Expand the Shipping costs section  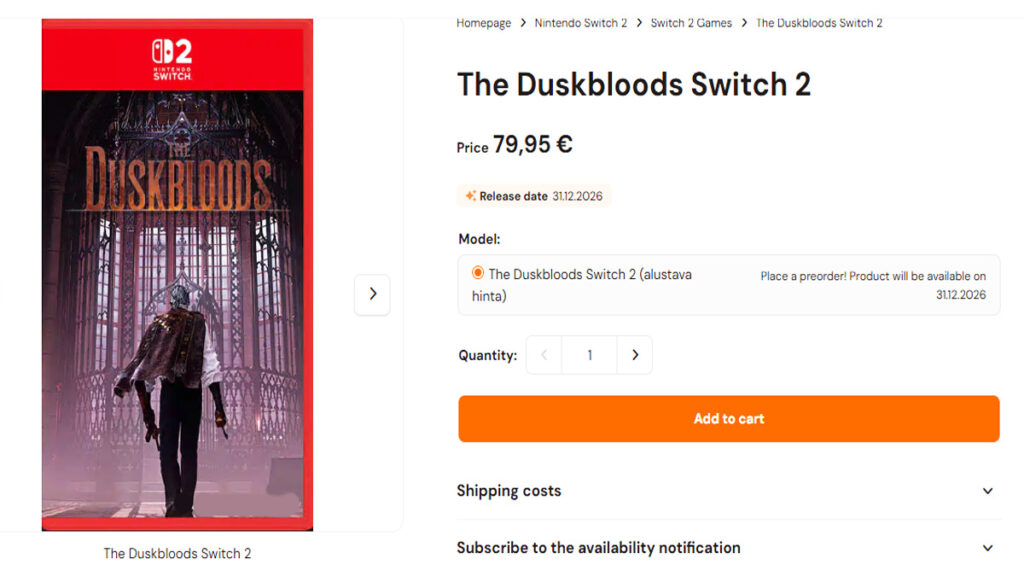pyautogui.click(x=509, y=491)
